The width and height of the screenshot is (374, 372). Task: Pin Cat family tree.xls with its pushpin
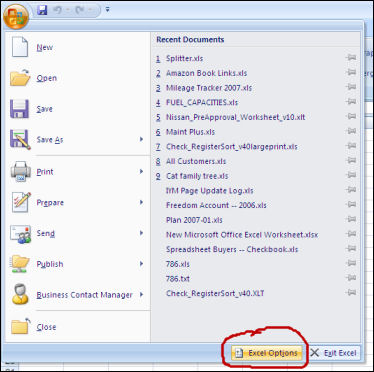click(351, 175)
